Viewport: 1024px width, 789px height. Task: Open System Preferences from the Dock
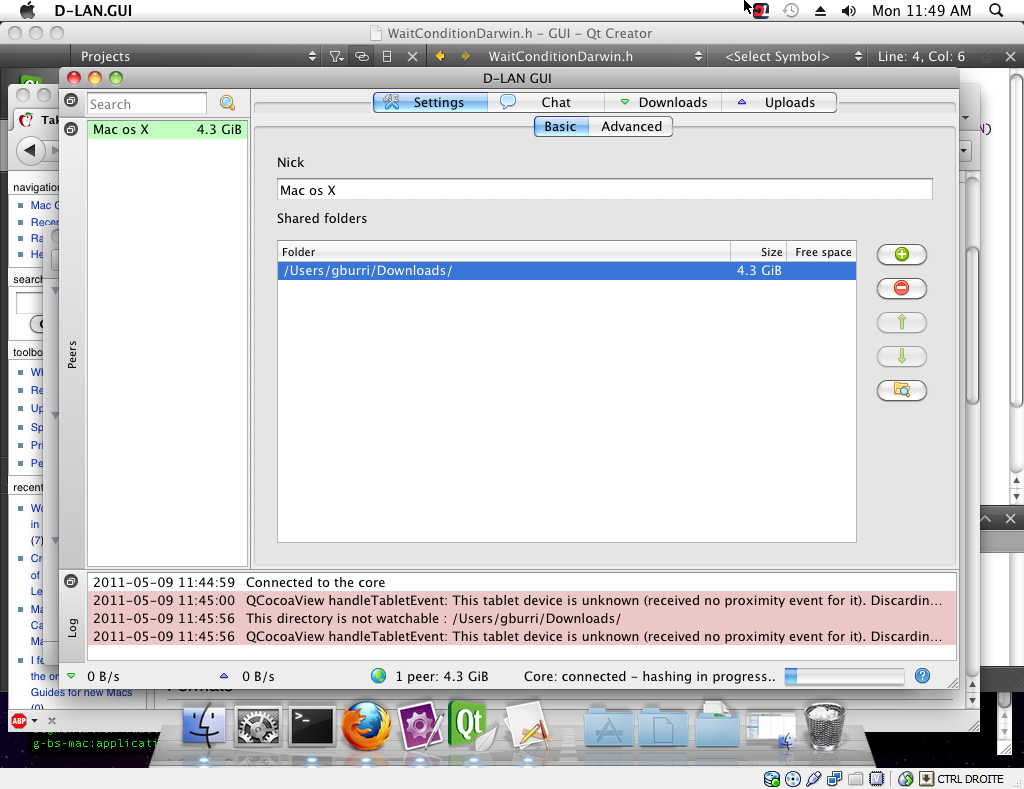click(258, 726)
